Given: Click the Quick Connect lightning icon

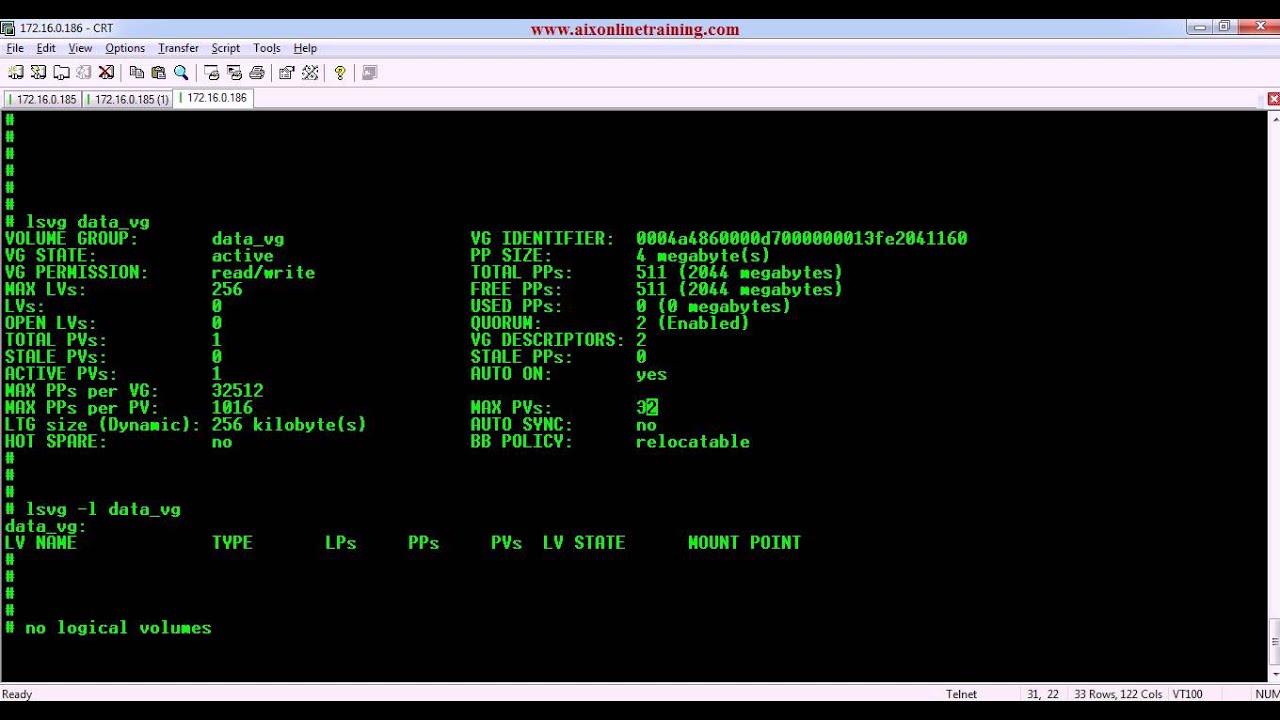Looking at the screenshot, I should (38, 73).
